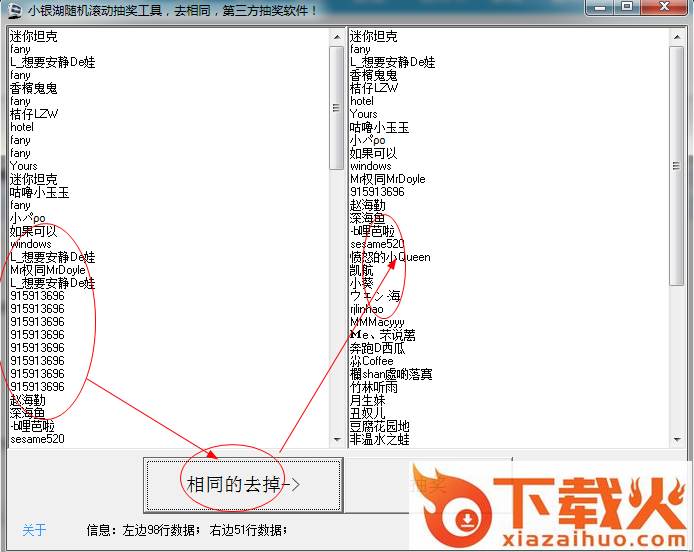
Task: Close the lottery tool window
Action: (663, 7)
